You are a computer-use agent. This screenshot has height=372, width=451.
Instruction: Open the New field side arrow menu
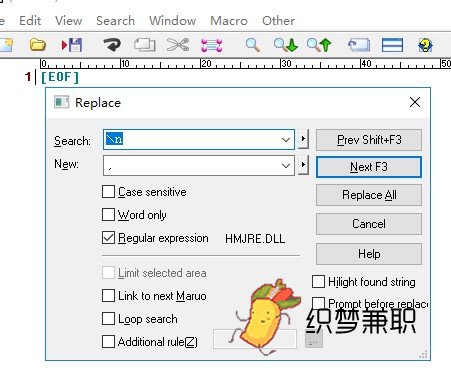coord(303,165)
